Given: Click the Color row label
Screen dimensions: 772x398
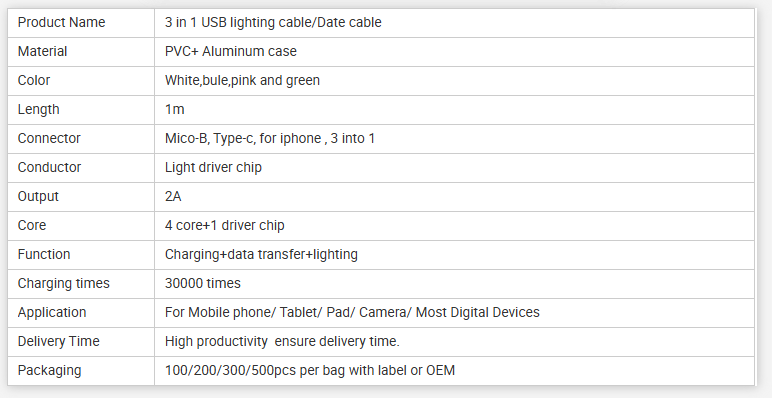Looking at the screenshot, I should pos(34,80).
